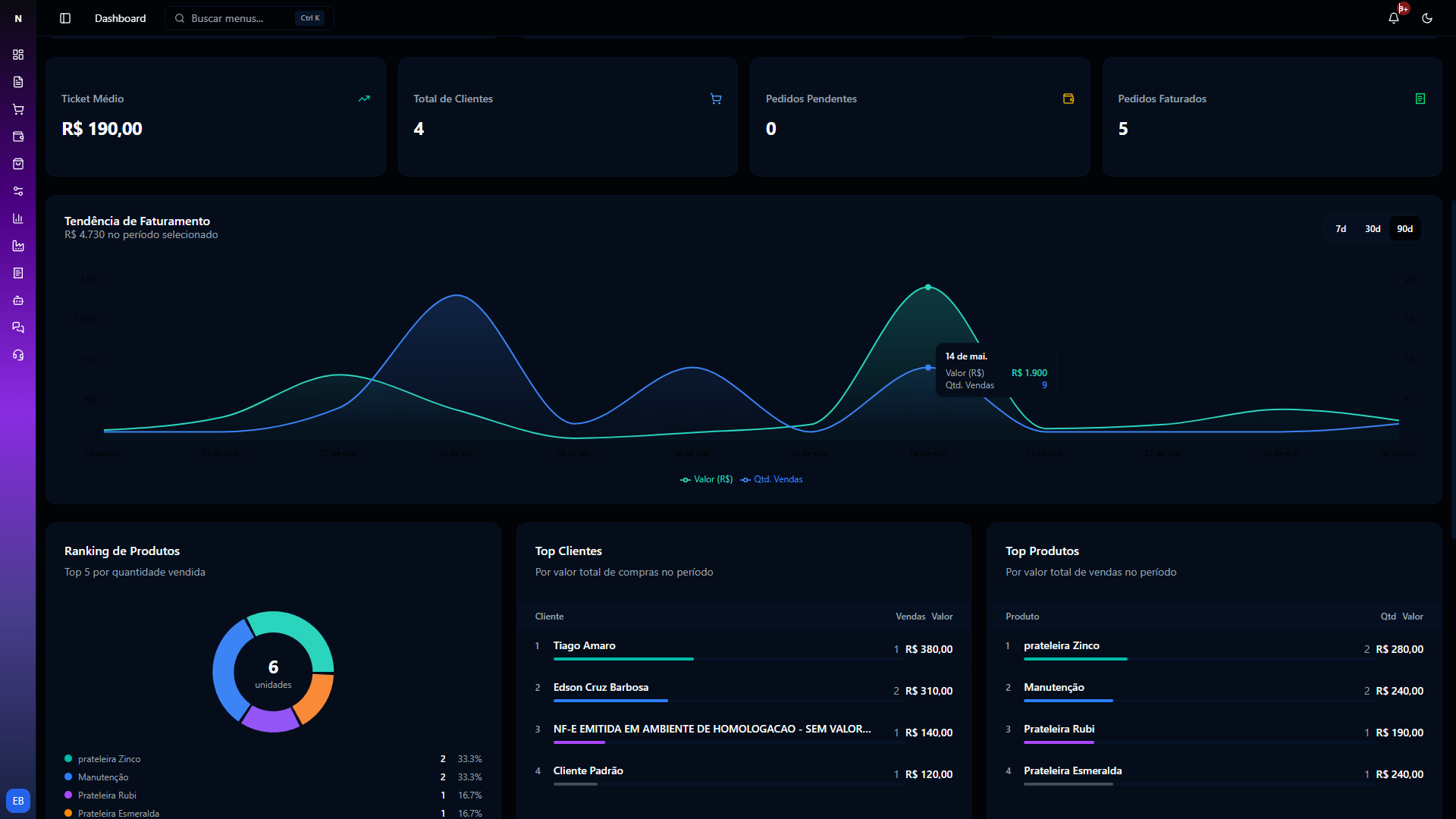The width and height of the screenshot is (1456, 819).
Task: Click the Ranking de Produtos heading
Action: click(122, 551)
